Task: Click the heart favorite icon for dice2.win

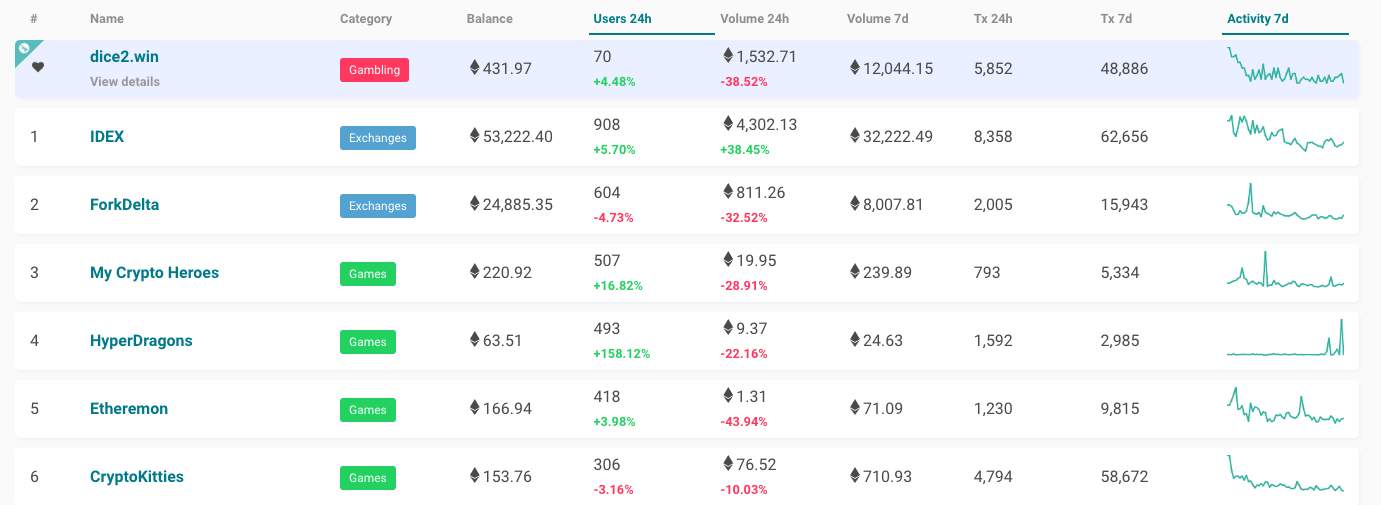Action: tap(38, 67)
